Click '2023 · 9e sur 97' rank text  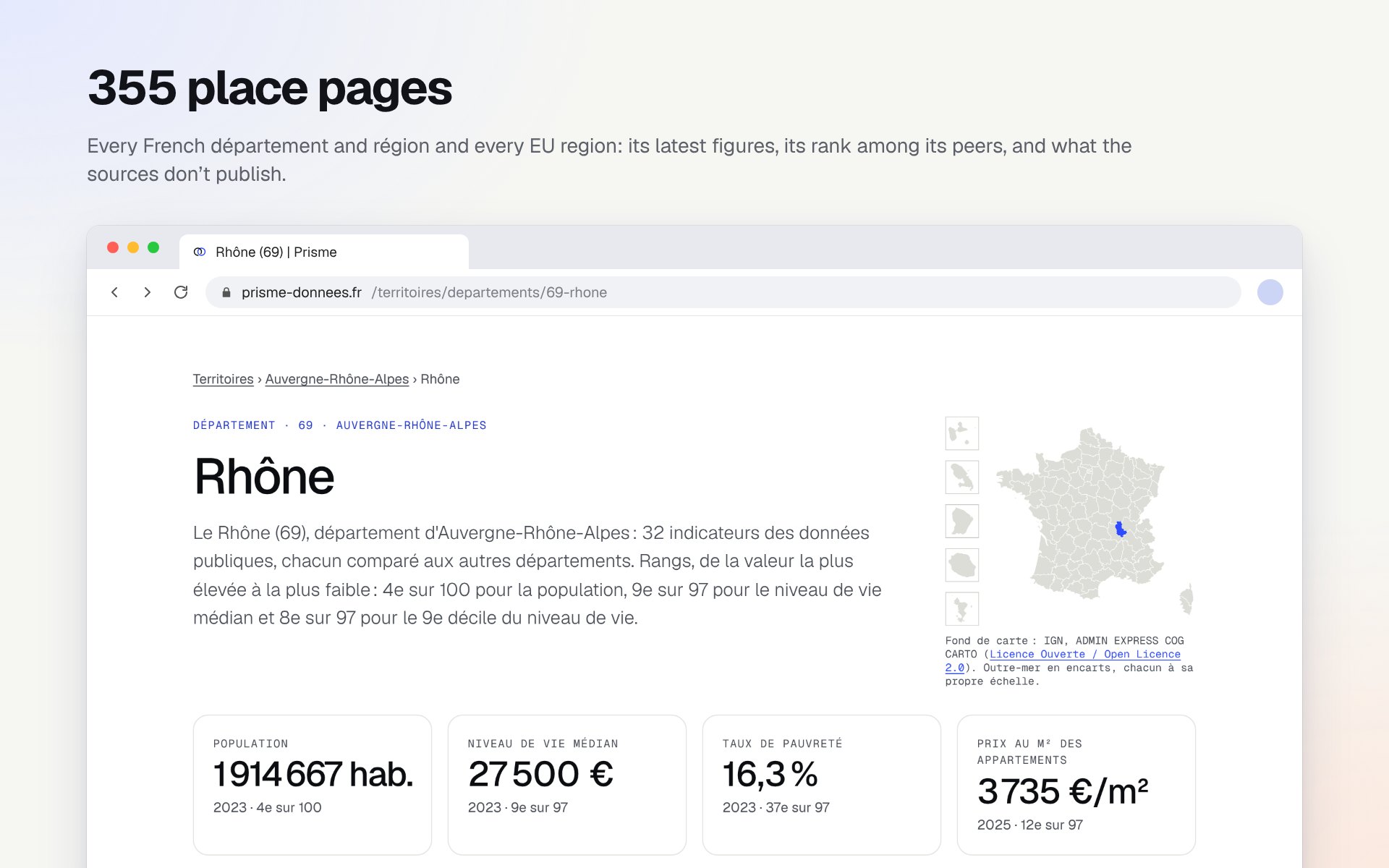pos(518,807)
